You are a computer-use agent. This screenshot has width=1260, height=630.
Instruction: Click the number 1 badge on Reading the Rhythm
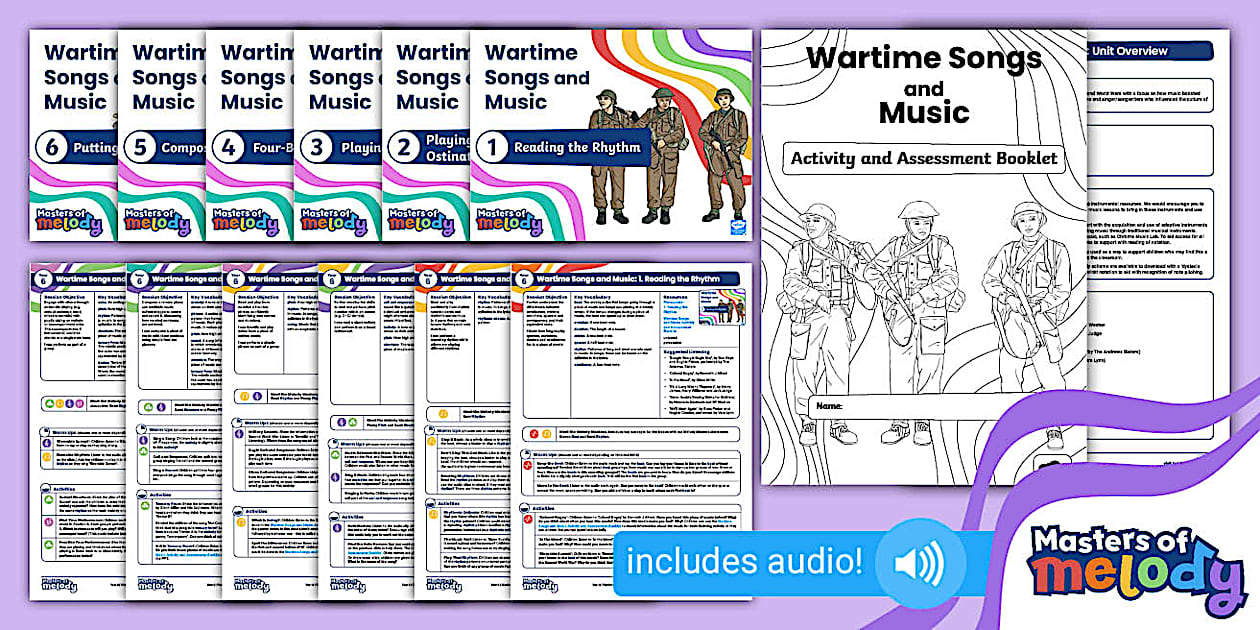point(492,148)
